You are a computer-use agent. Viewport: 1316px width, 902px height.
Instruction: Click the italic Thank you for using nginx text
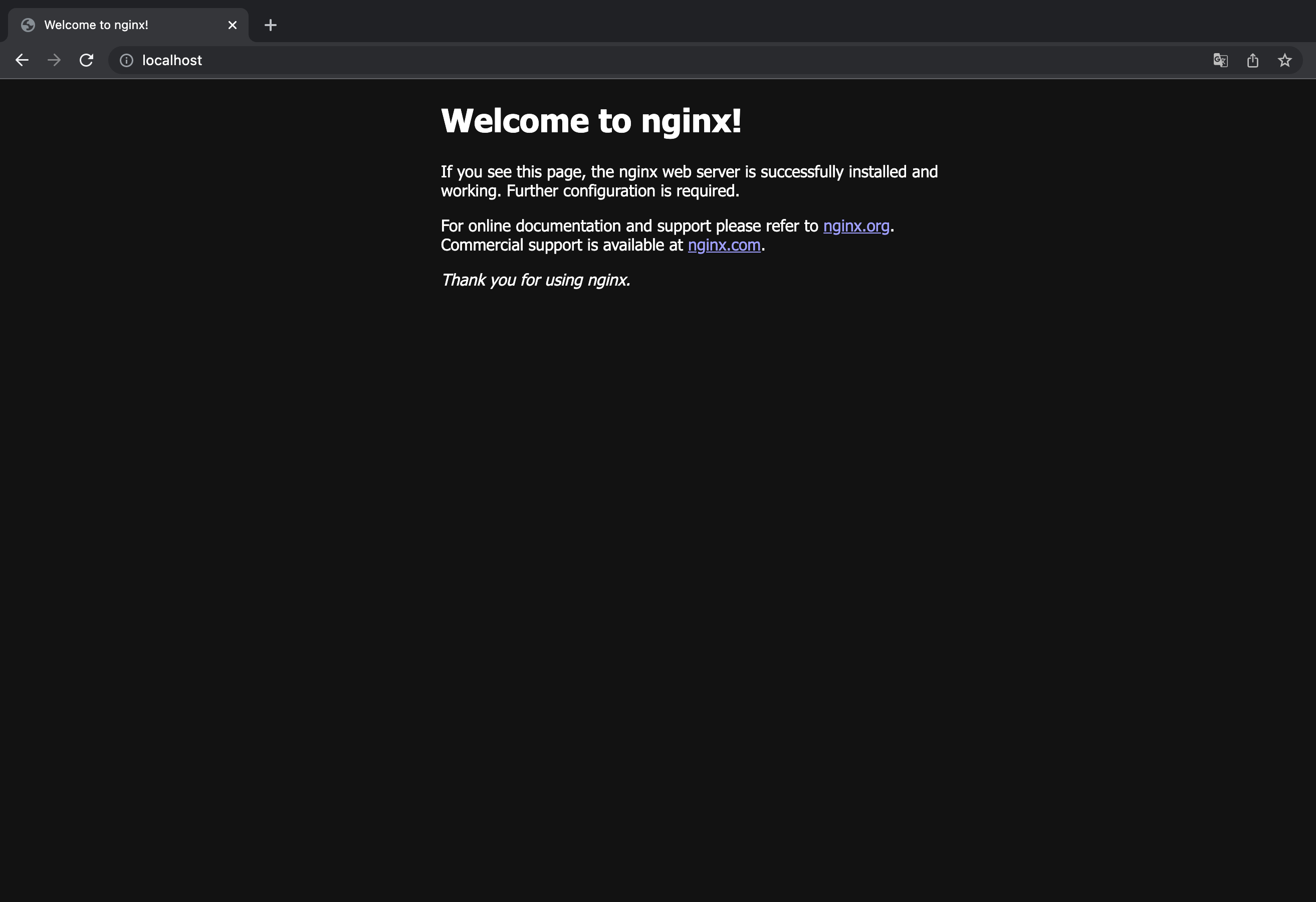click(535, 280)
